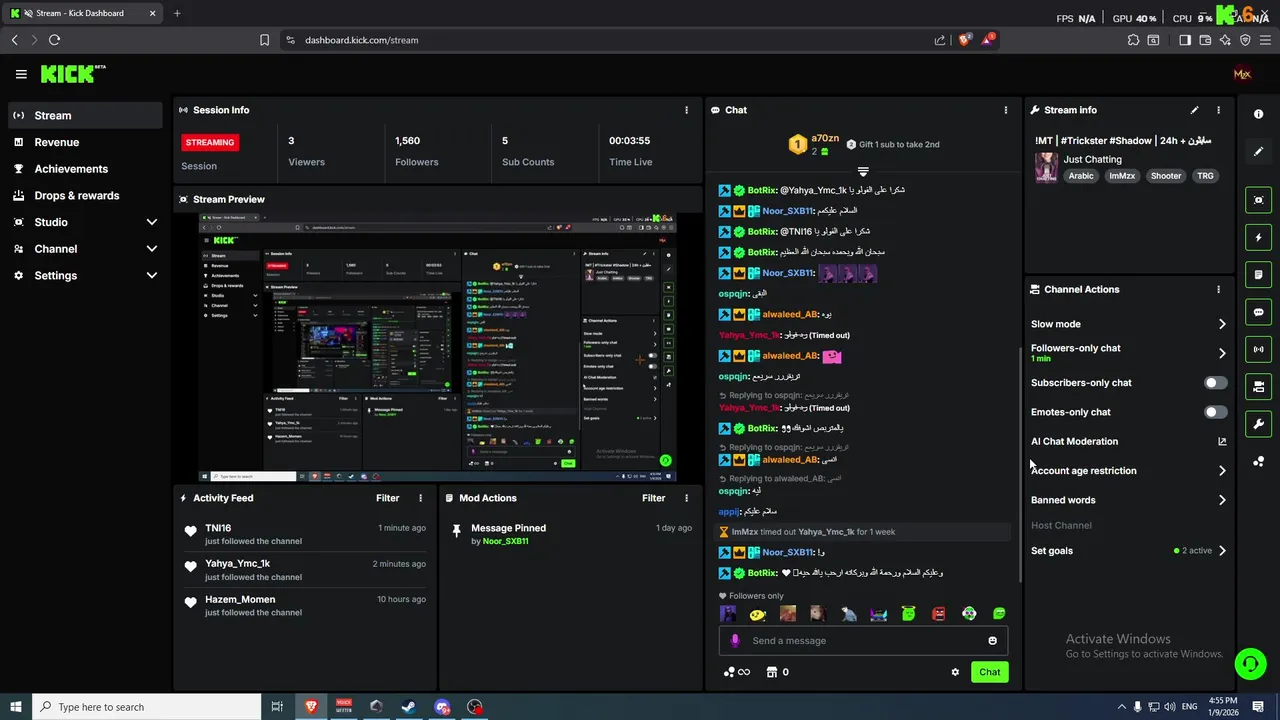Open the Stream info panel three-dot menu
The height and width of the screenshot is (720, 1280).
point(1218,110)
